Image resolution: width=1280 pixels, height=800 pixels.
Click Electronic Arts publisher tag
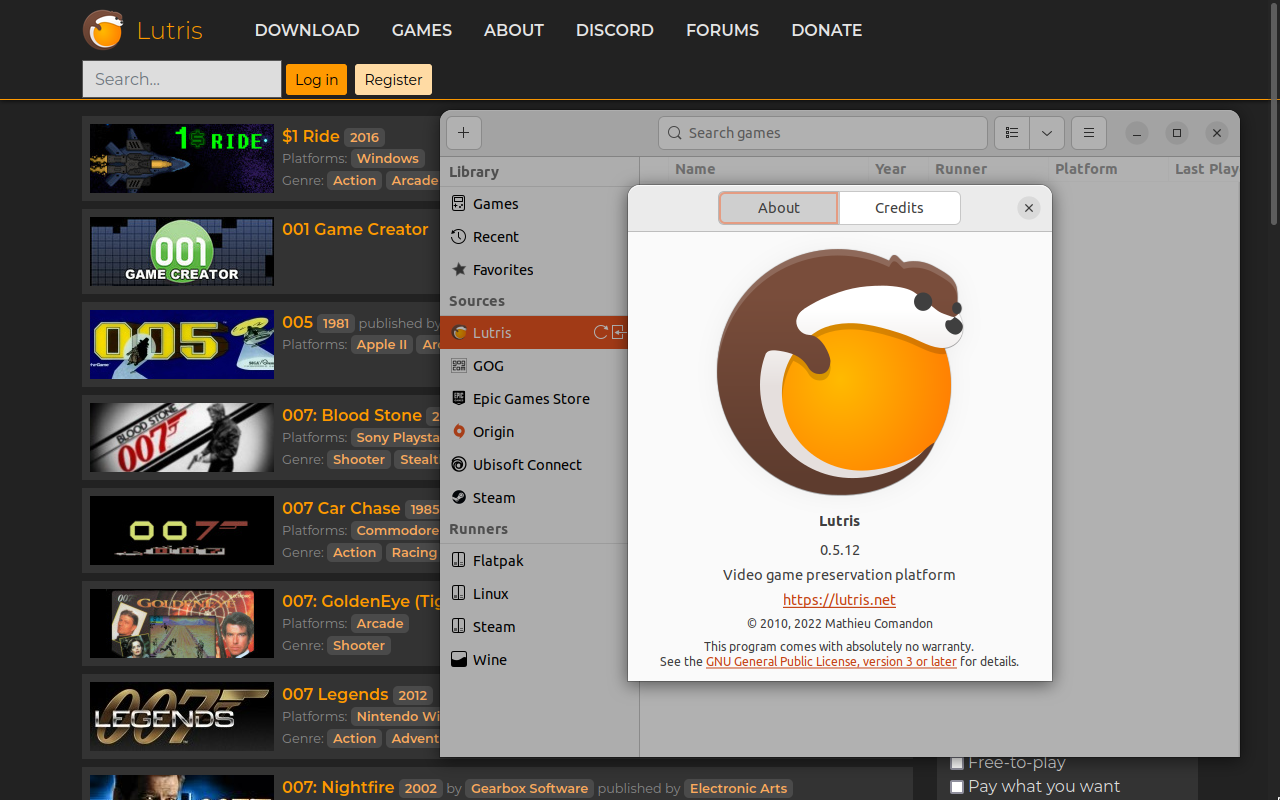739,788
